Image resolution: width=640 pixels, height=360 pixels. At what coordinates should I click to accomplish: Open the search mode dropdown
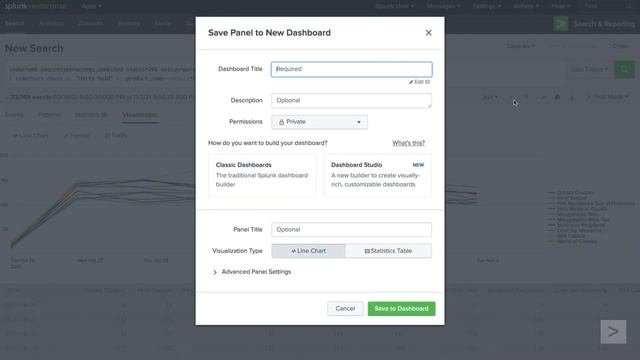(x=607, y=97)
